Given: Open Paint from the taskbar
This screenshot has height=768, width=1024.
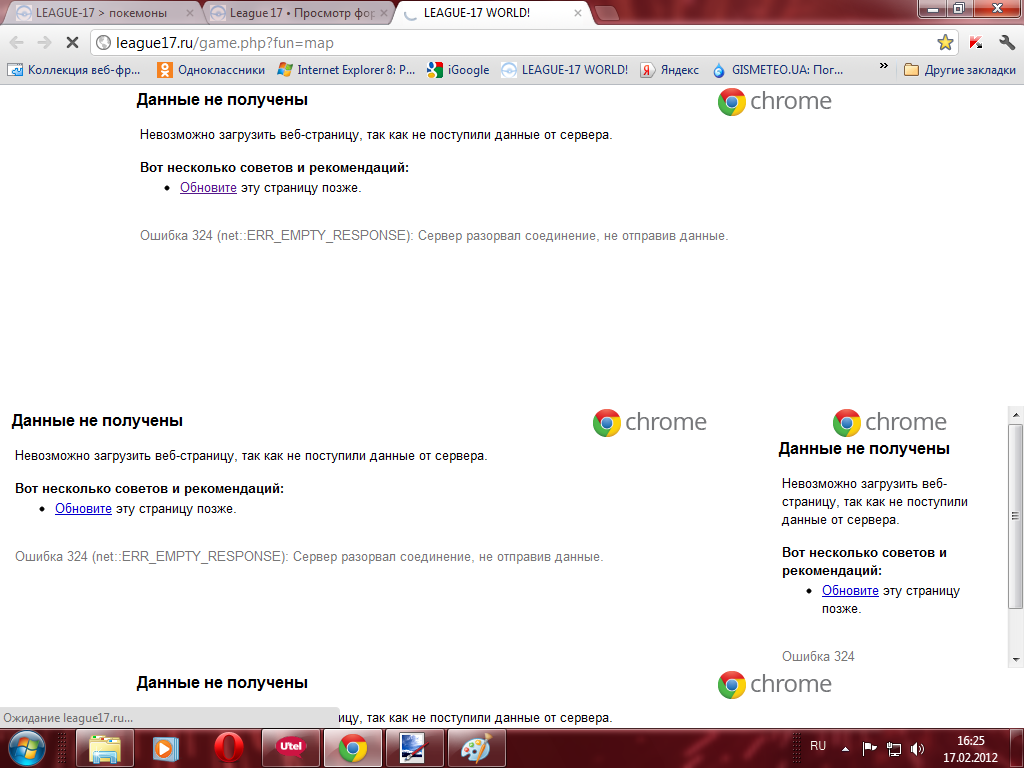Looking at the screenshot, I should tap(476, 747).
